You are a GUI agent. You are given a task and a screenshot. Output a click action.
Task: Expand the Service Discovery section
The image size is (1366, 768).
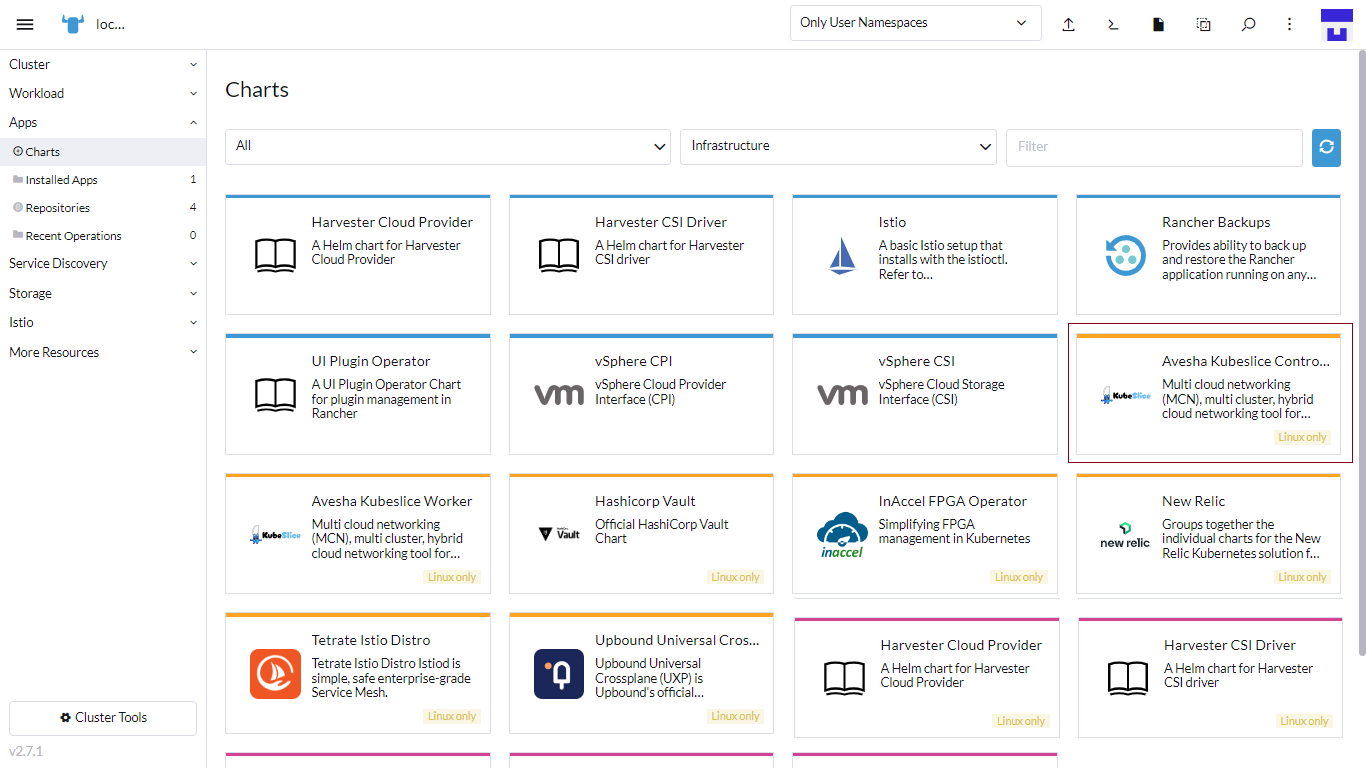(x=103, y=263)
